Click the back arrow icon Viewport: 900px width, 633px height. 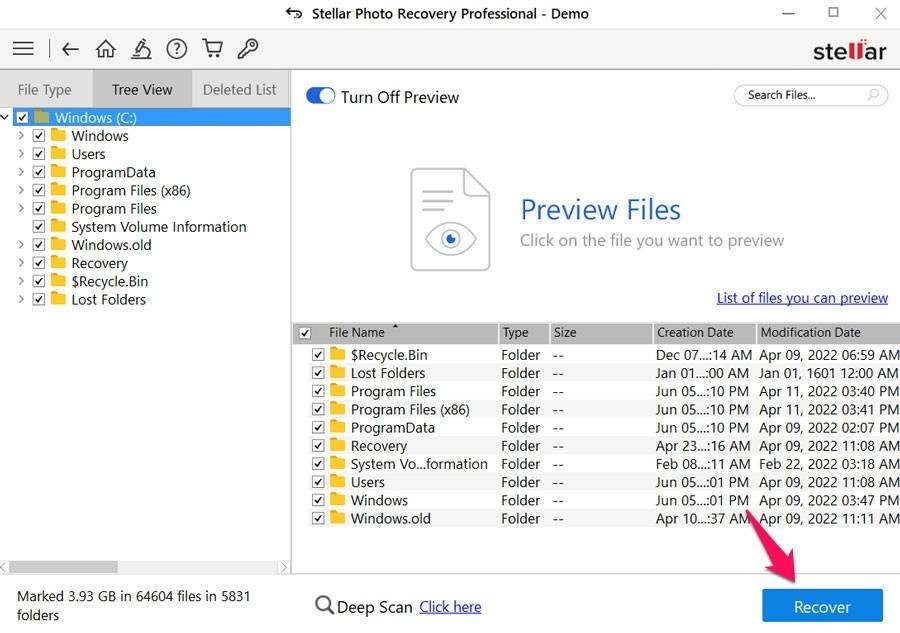[70, 48]
